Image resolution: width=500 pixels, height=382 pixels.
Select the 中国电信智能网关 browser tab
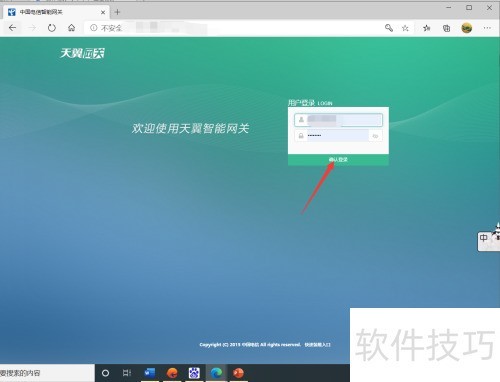(x=56, y=12)
